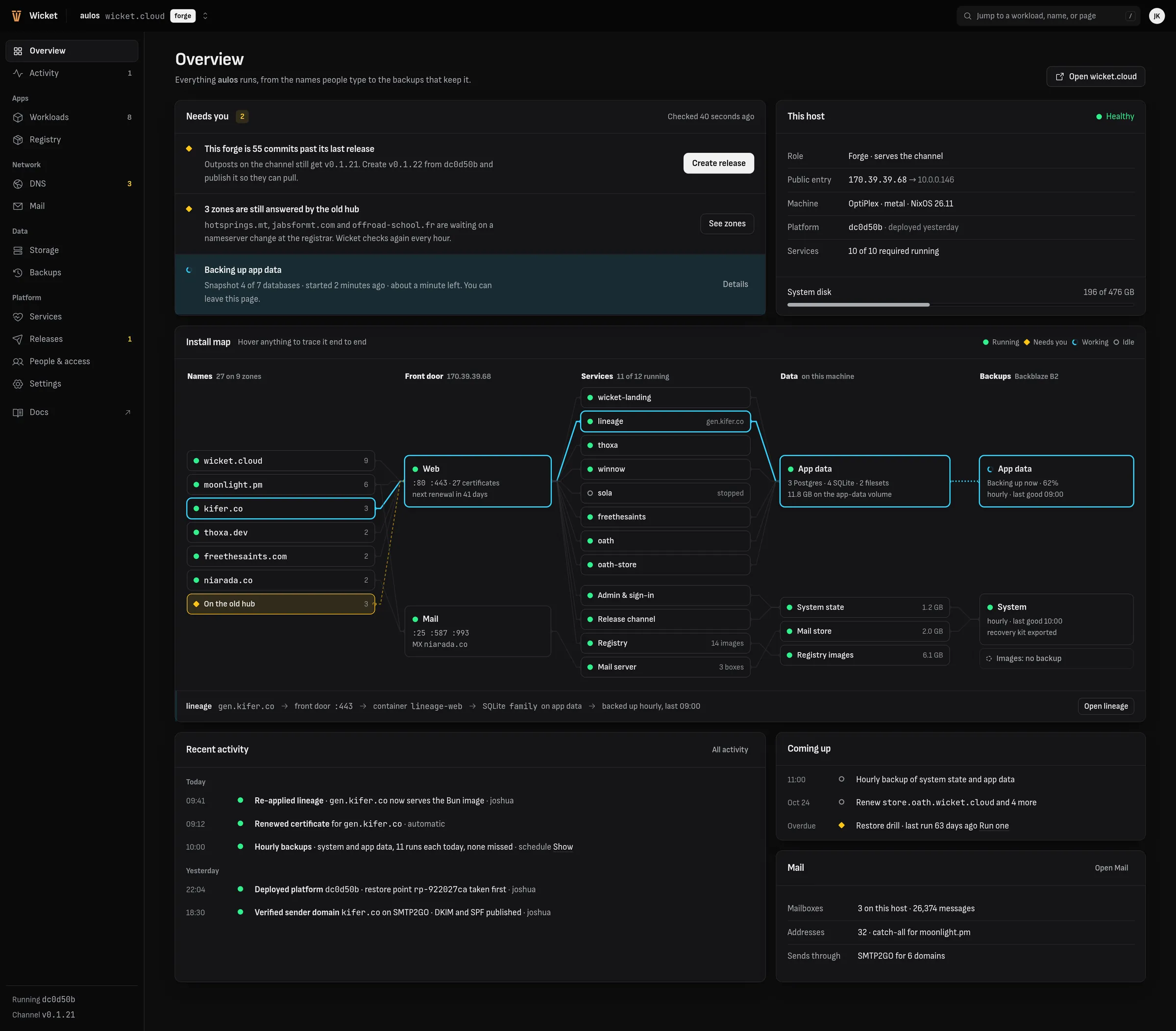The width and height of the screenshot is (1176, 1031).
Task: Click the Open Mail link
Action: tap(1111, 868)
